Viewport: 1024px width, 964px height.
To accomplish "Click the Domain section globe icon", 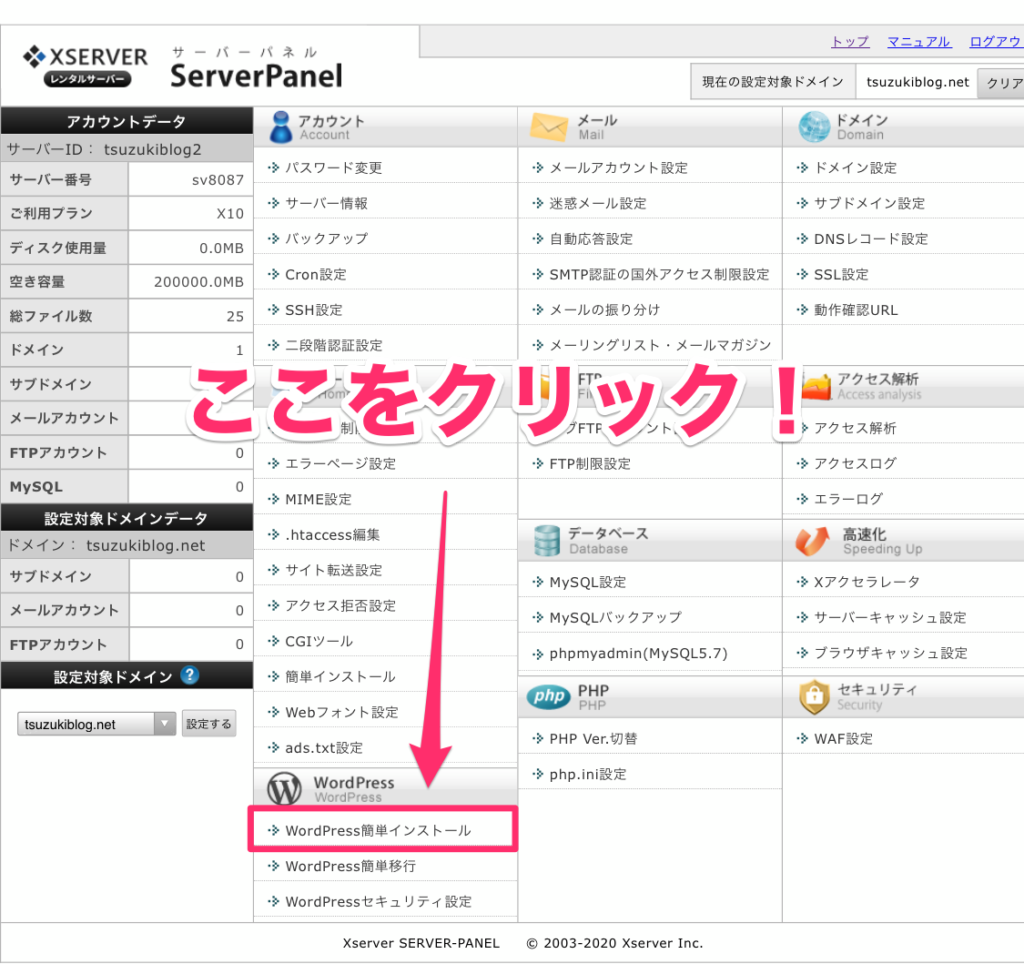I will [x=814, y=127].
